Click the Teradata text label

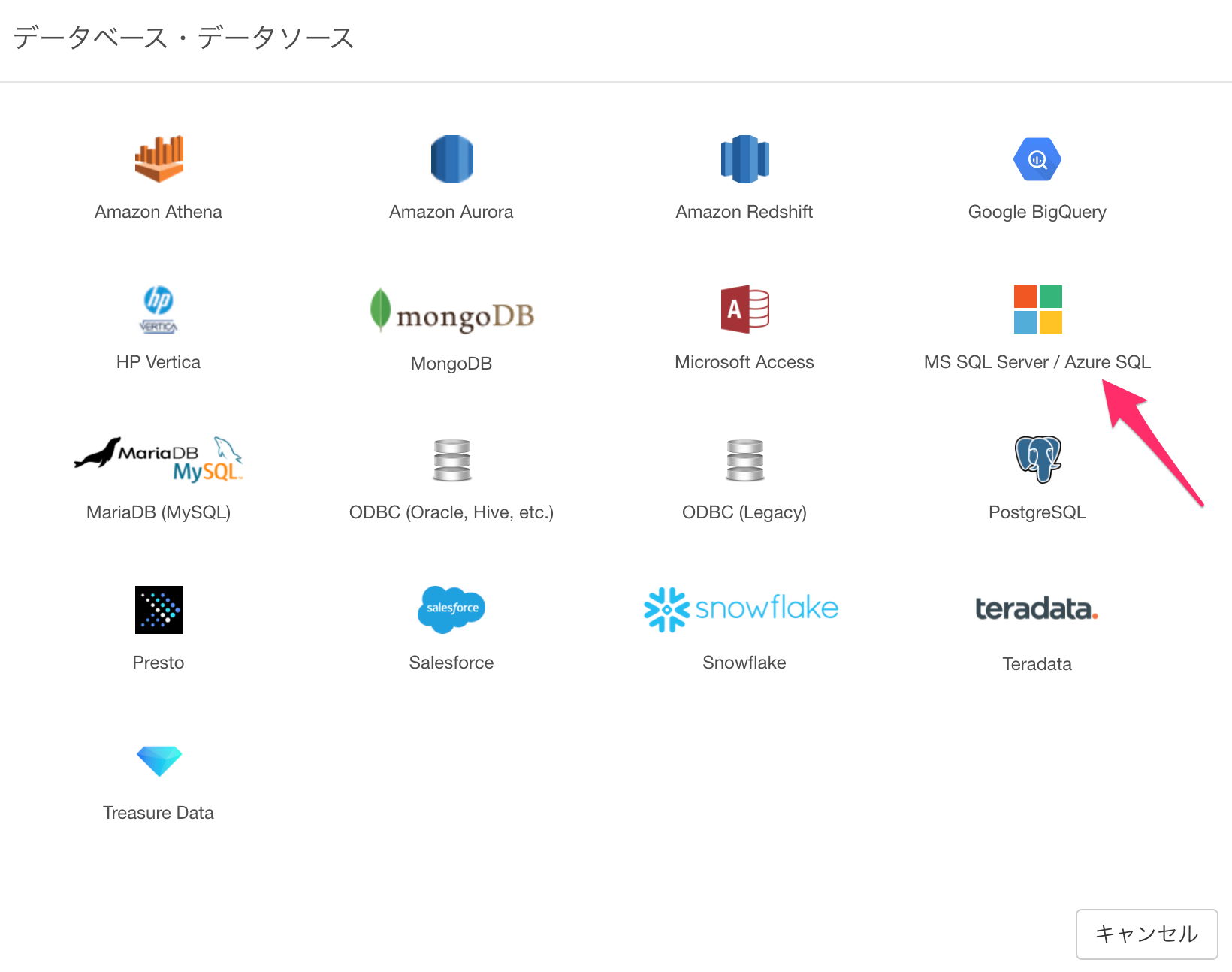(x=1037, y=664)
